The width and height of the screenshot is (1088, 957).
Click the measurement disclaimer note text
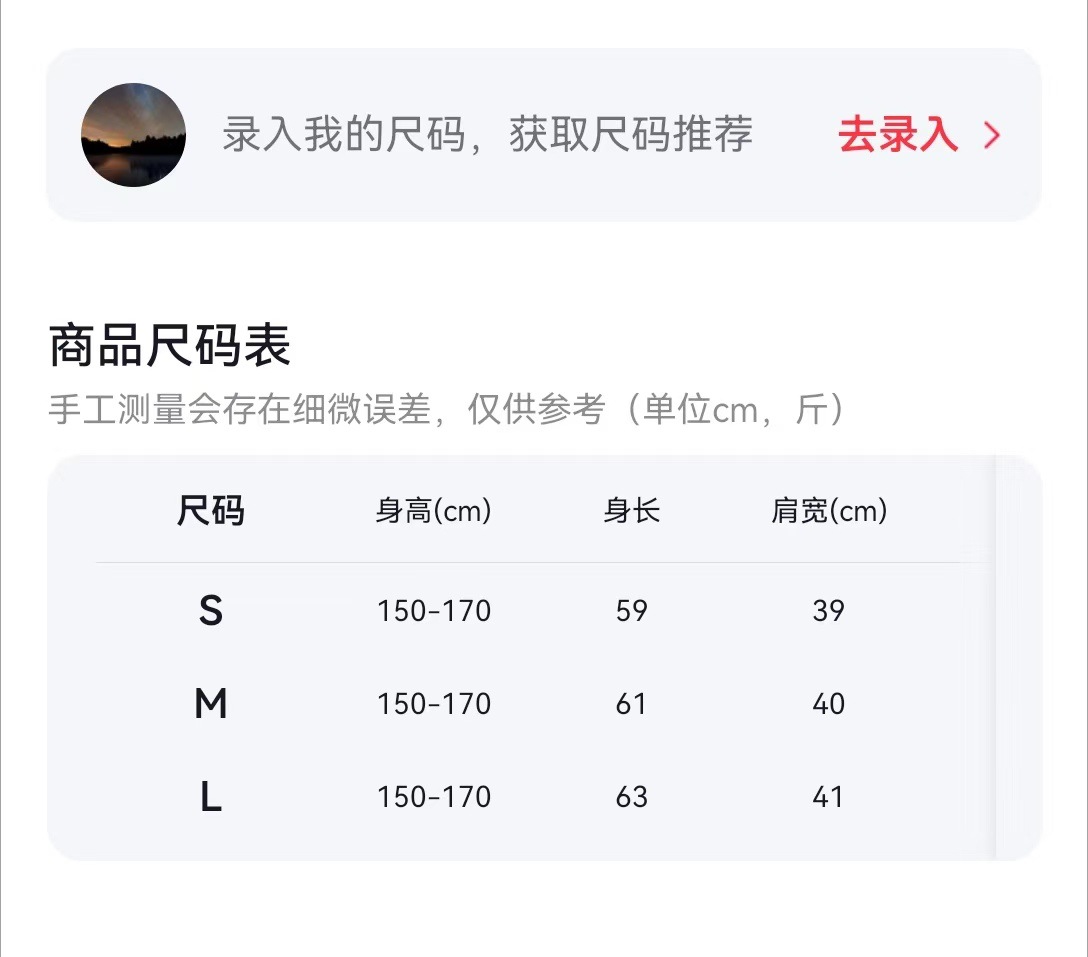coord(446,410)
